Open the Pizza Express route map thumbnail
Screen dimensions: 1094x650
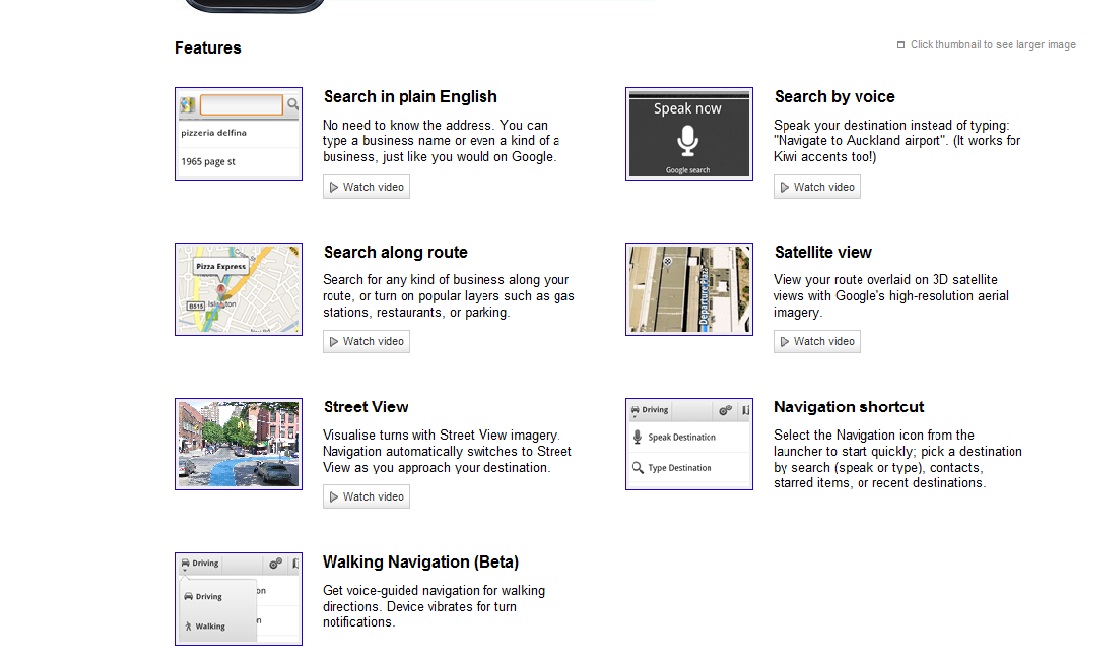point(239,289)
